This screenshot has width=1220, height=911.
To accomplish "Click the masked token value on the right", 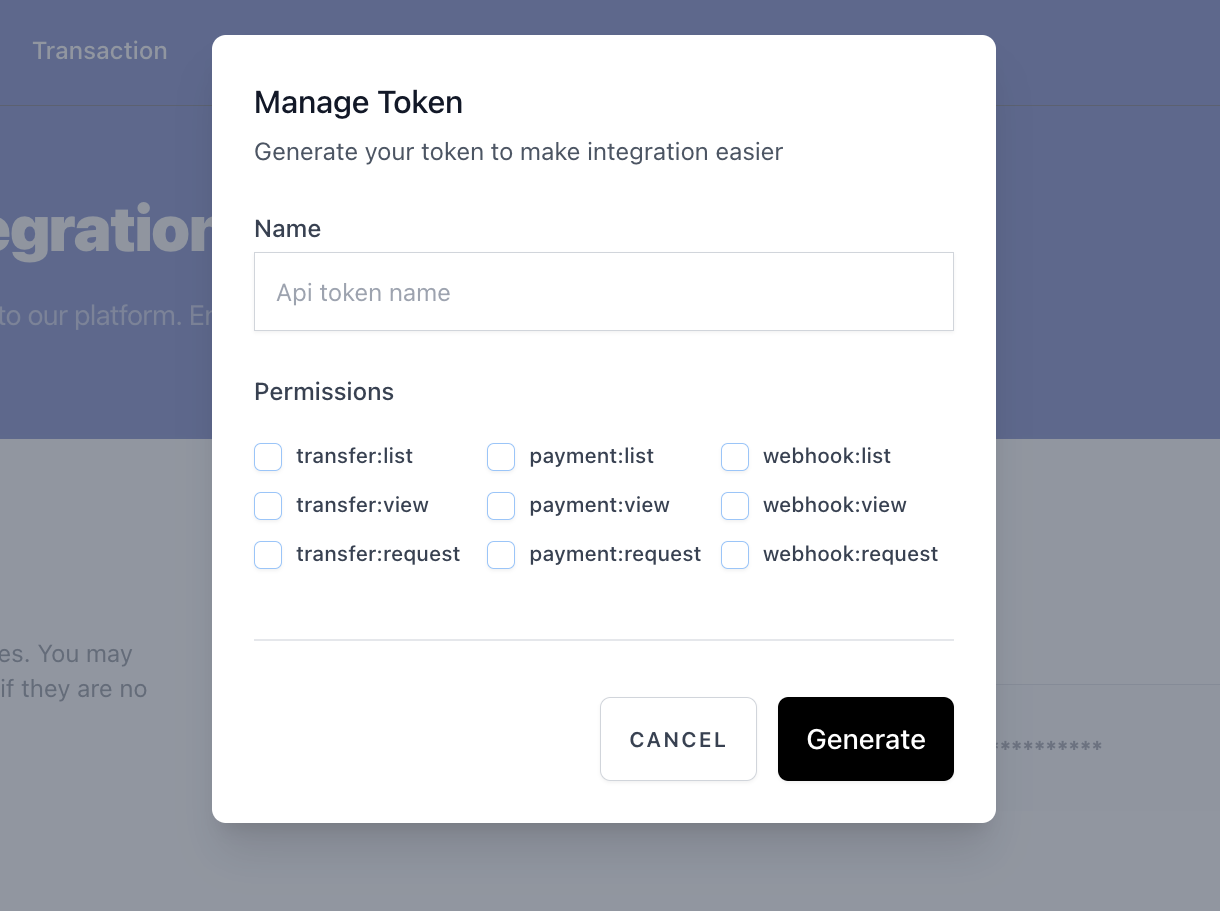I will coord(1050,745).
